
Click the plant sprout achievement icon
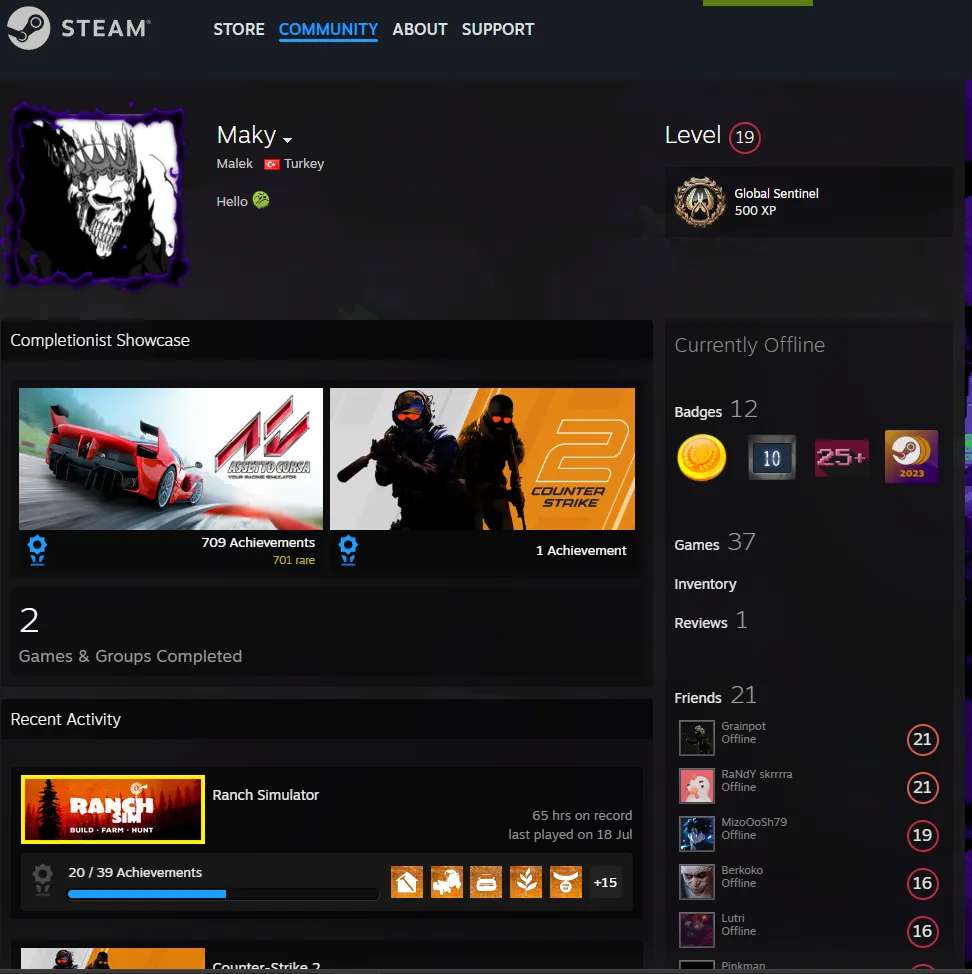click(526, 882)
